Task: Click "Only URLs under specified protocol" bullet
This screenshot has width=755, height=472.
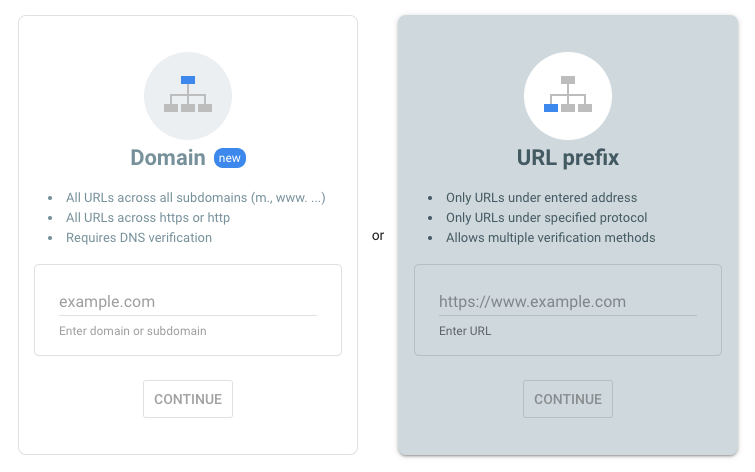Action: [x=546, y=218]
